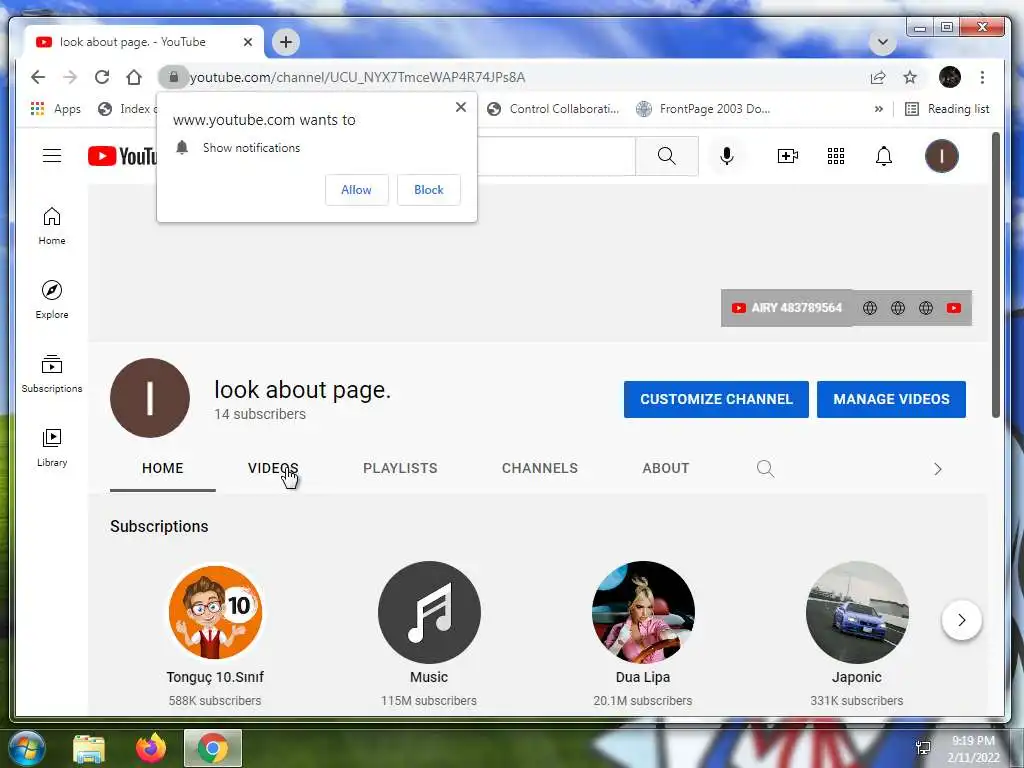Open the Dua Lipa channel thumbnail

643,612
